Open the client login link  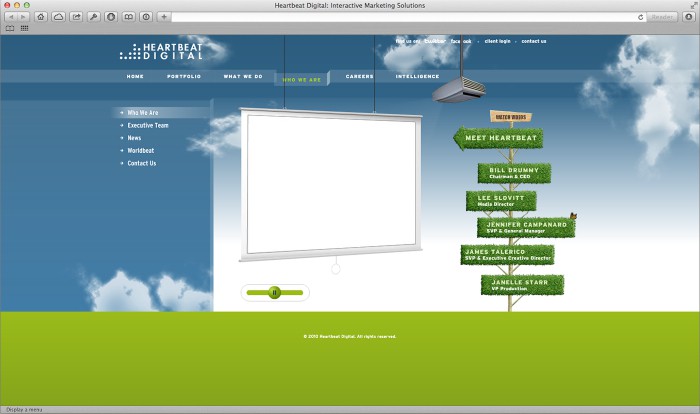[497, 41]
